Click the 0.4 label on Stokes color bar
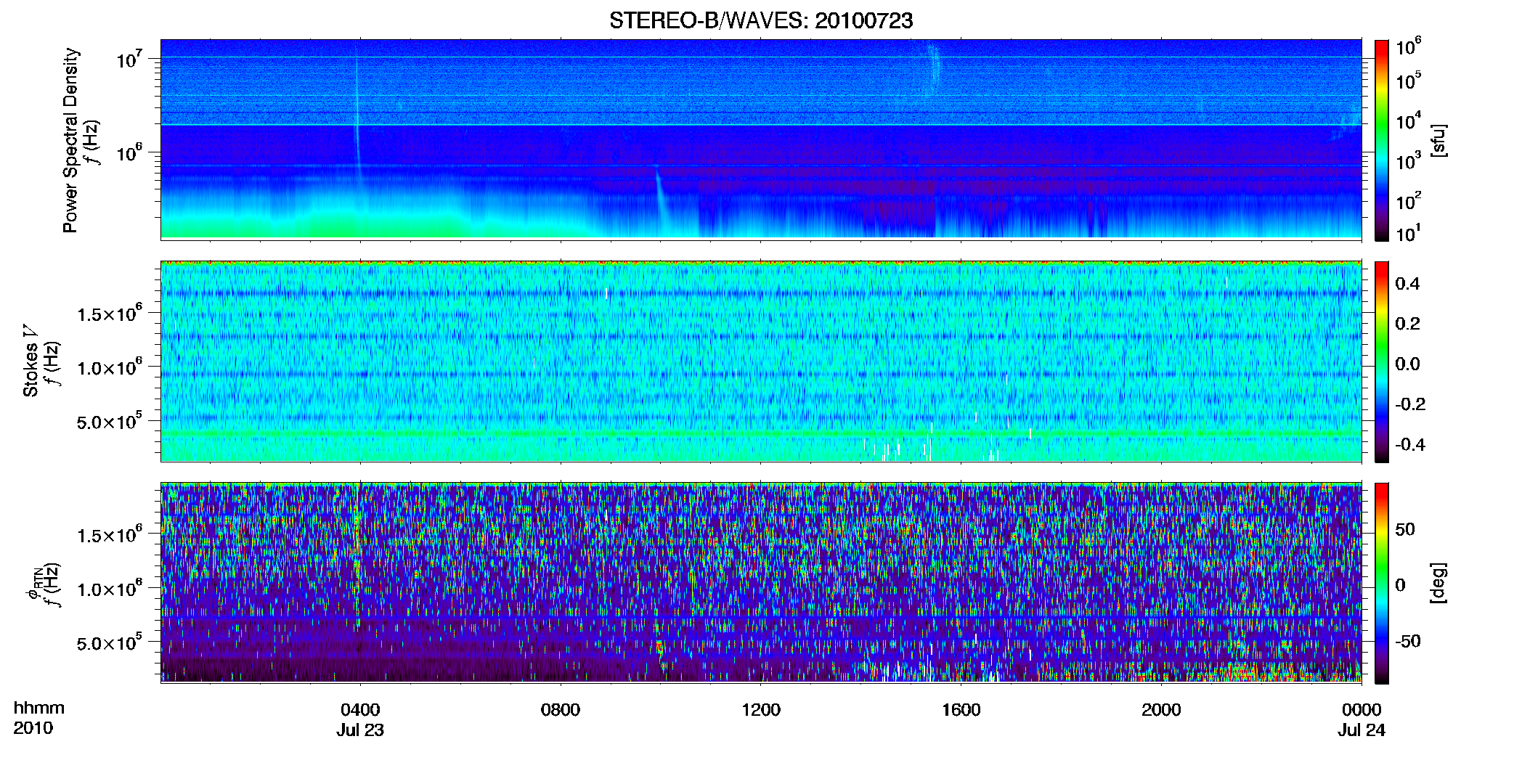Screen dimensions: 1522x784 click(1407, 284)
